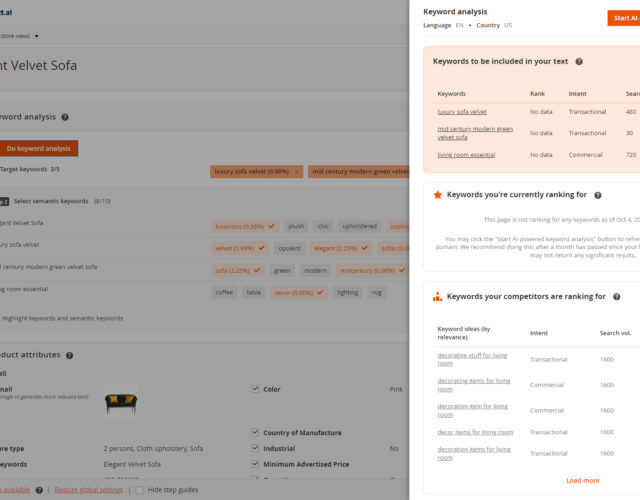Open the luxury sofa velvet keyword link
Image resolution: width=640 pixels, height=500 pixels.
click(462, 112)
